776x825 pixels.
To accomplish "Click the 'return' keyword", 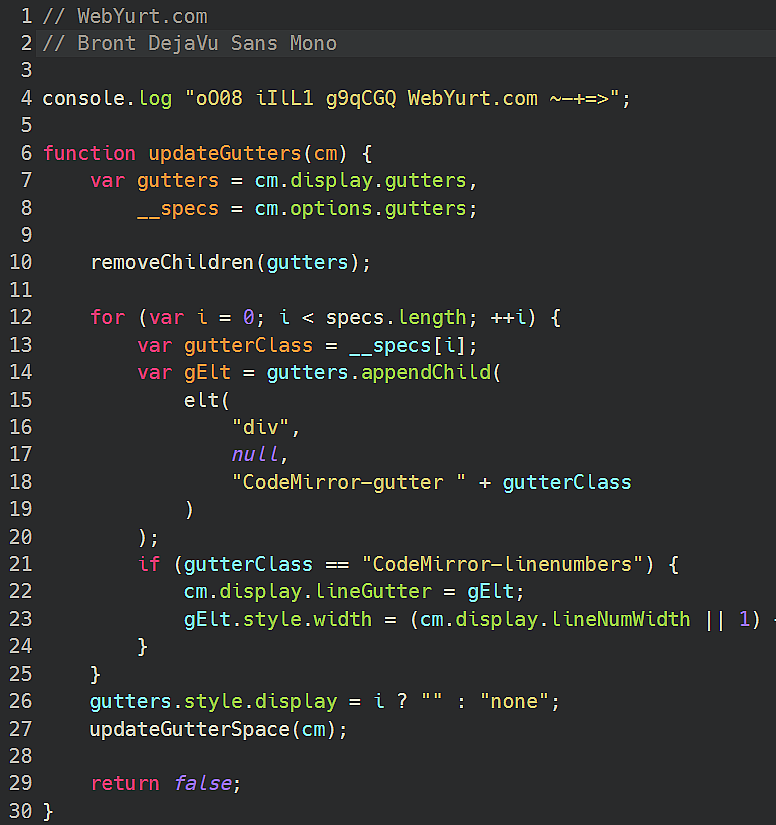I will click(125, 783).
